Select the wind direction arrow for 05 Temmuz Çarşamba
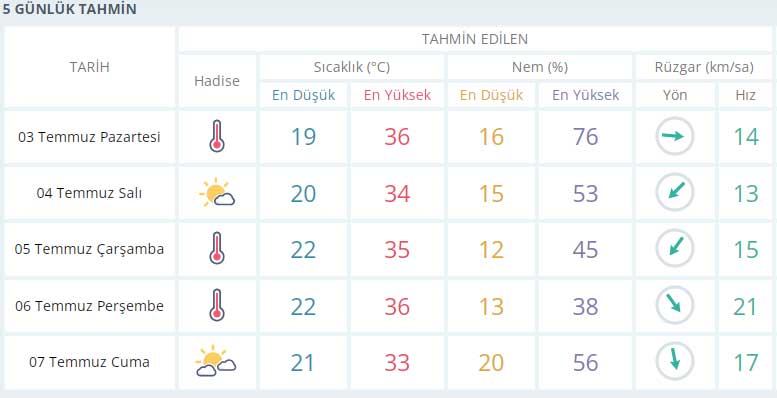Screen dimensions: 777x398 coord(675,249)
